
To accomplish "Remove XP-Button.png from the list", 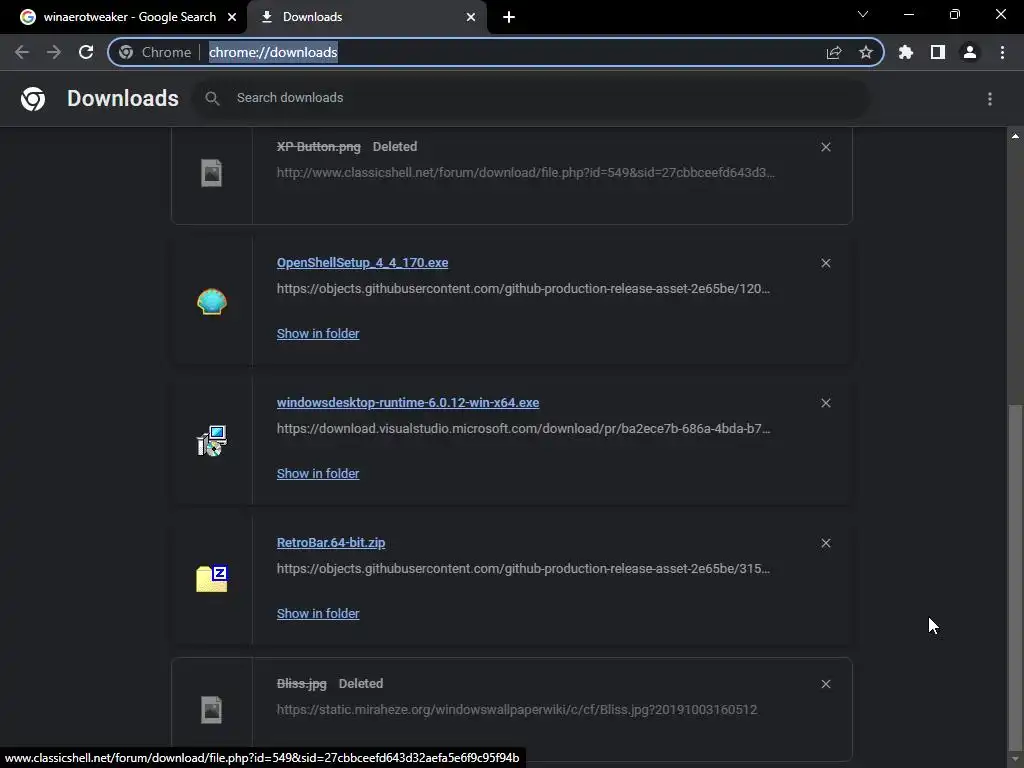I will tap(825, 147).
